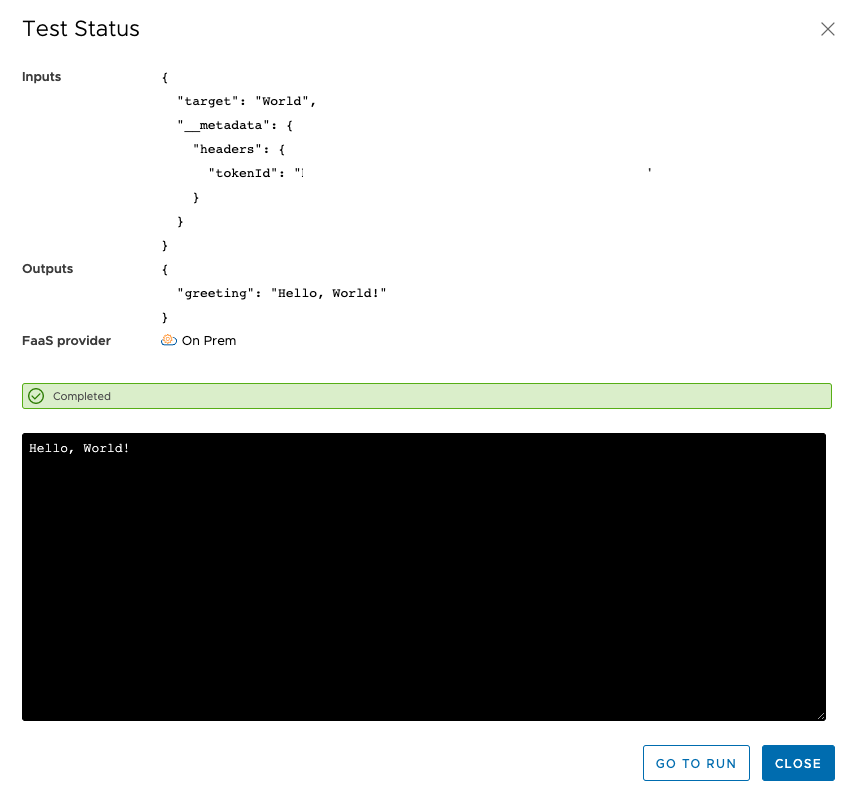This screenshot has width=851, height=793.
Task: Click the "Hello, World!" log line
Action: [x=80, y=448]
